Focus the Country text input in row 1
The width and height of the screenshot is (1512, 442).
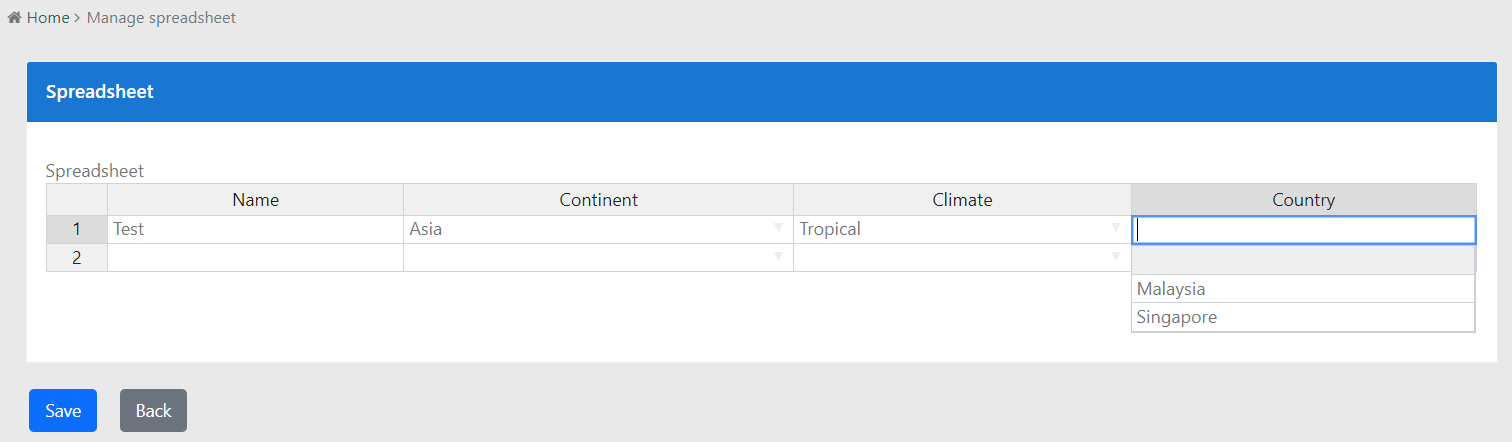pyautogui.click(x=1303, y=230)
